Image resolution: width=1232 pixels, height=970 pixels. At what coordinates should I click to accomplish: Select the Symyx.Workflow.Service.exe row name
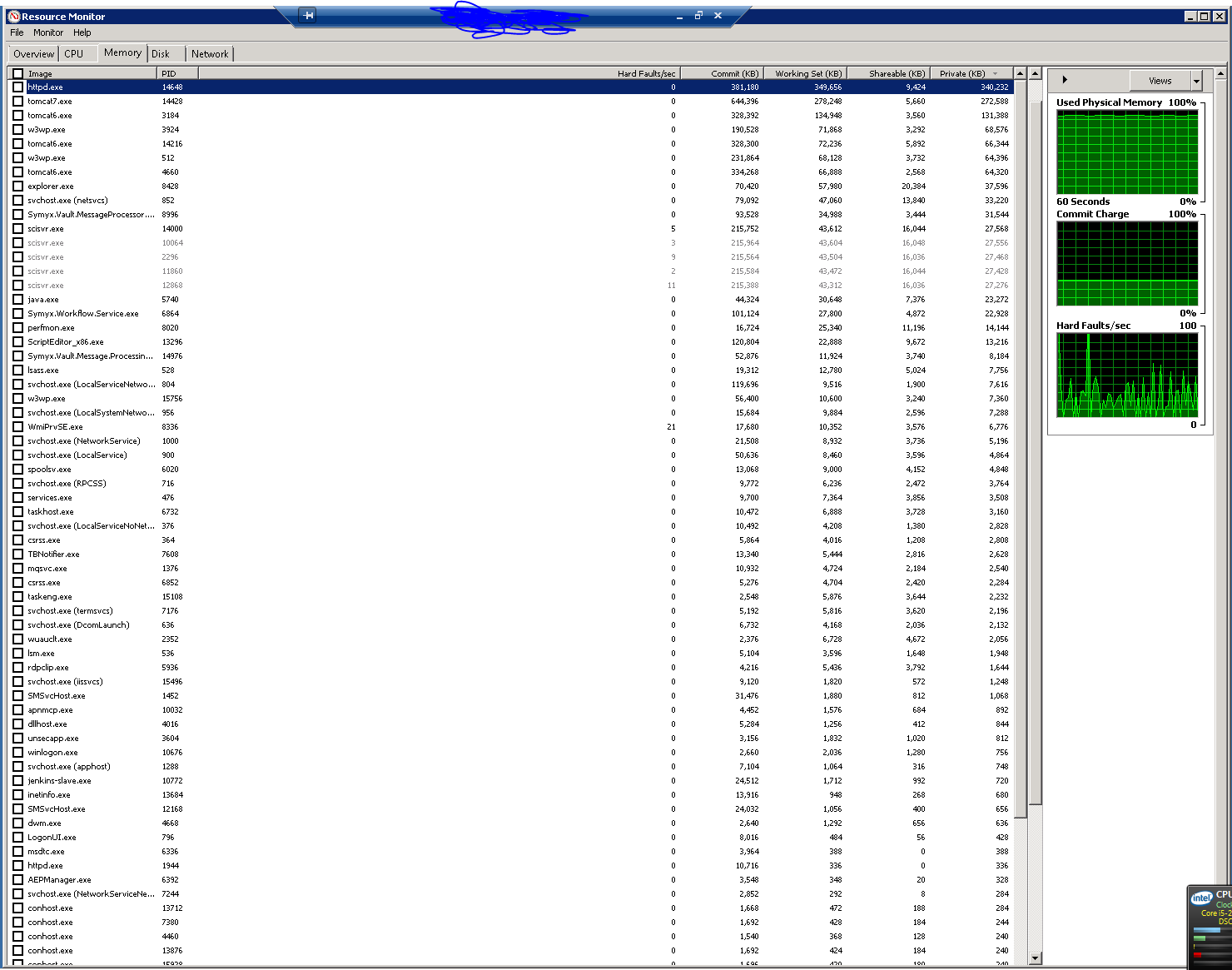coord(83,313)
